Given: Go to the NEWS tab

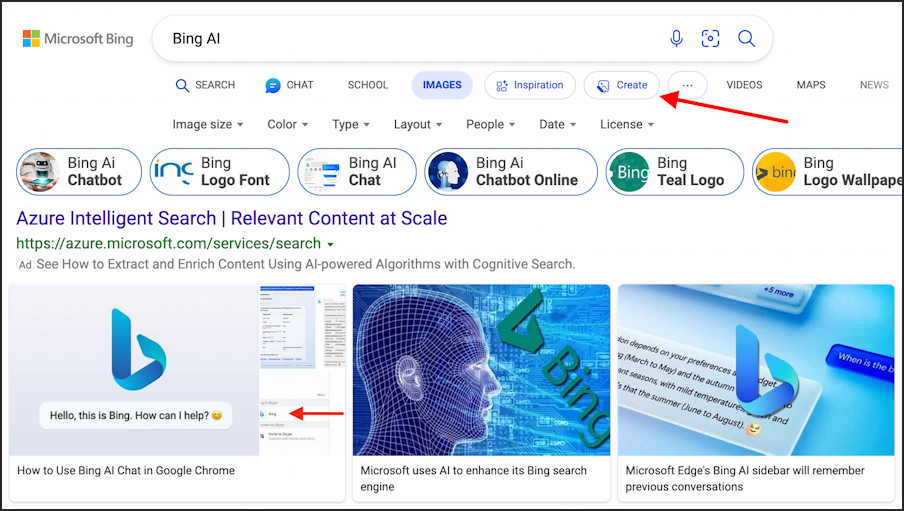Looking at the screenshot, I should point(874,85).
